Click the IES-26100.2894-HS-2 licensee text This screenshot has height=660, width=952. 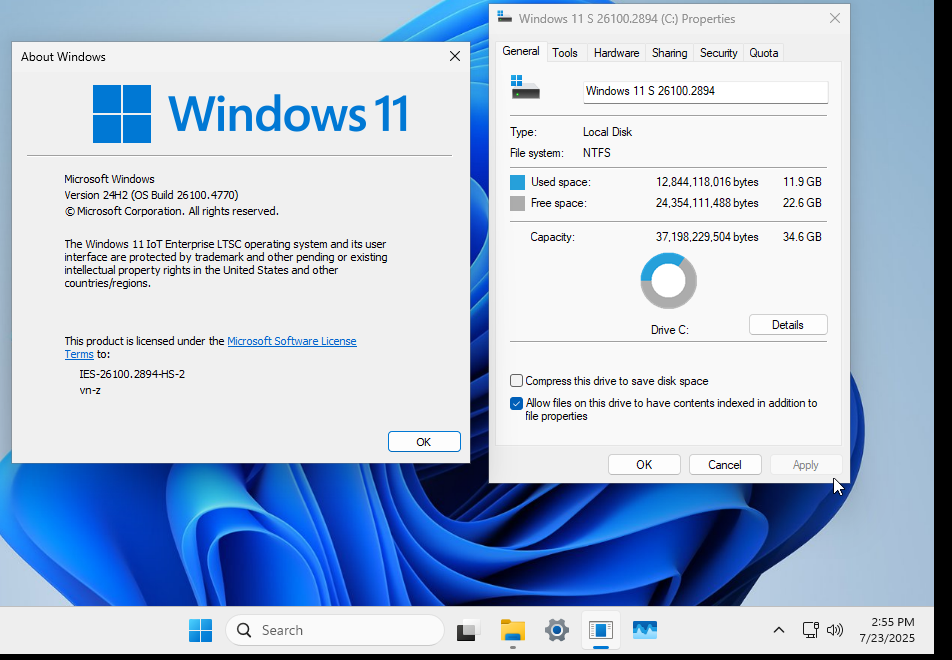pos(132,374)
